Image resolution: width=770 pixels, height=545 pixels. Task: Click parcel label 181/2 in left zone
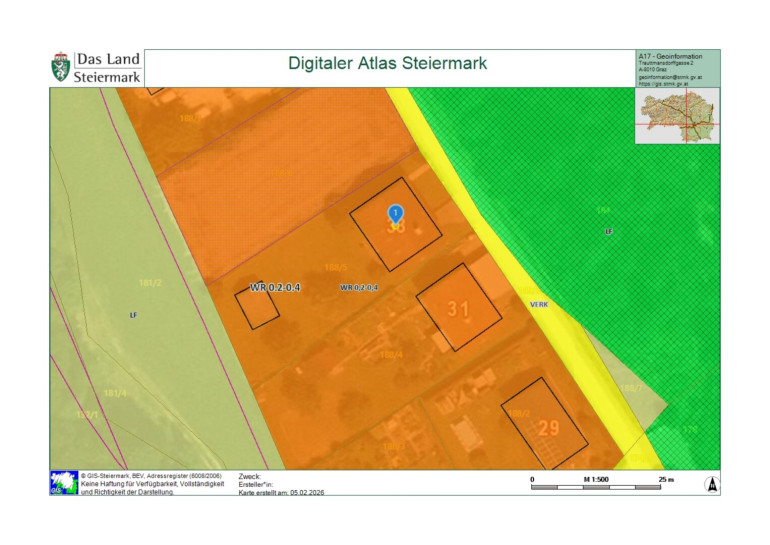[150, 283]
